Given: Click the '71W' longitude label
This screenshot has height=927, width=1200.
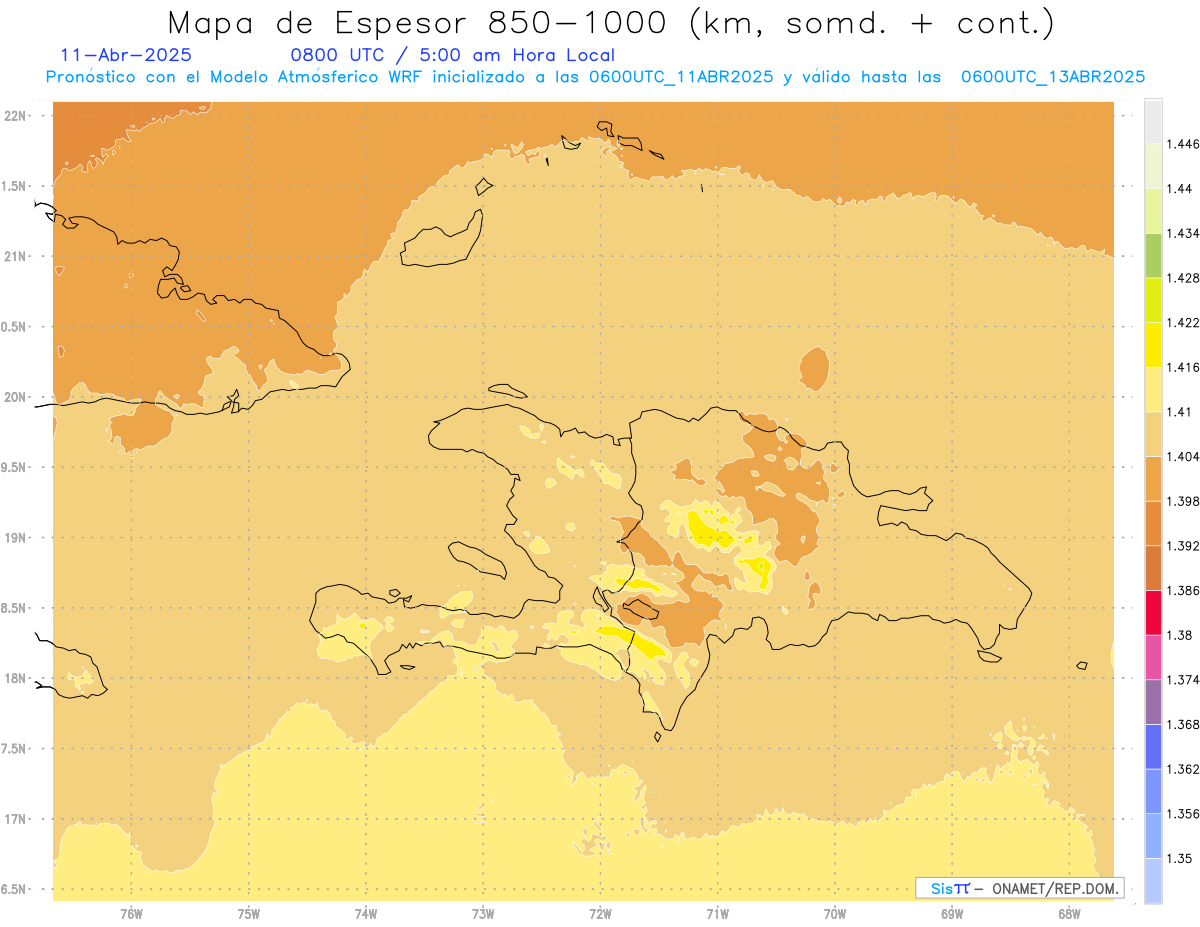Looking at the screenshot, I should tap(717, 914).
